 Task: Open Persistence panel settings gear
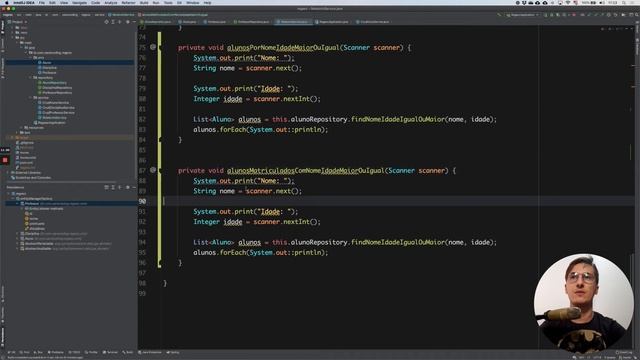point(127,187)
